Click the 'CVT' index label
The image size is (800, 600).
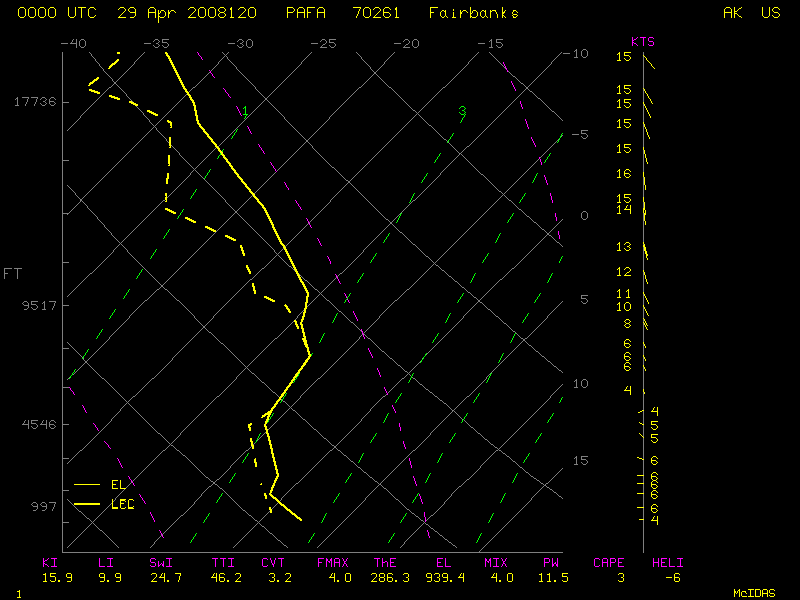273,563
